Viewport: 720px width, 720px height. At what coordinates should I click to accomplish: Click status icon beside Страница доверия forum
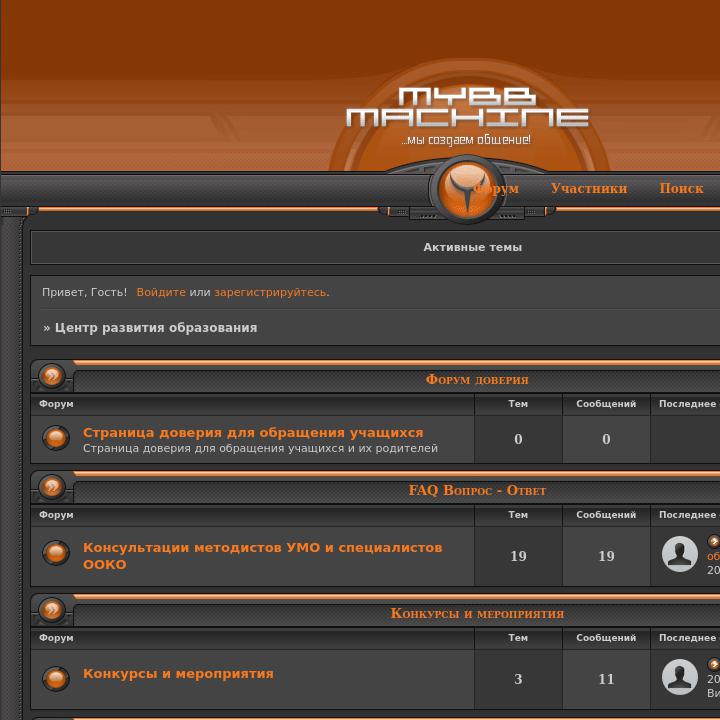(56, 438)
